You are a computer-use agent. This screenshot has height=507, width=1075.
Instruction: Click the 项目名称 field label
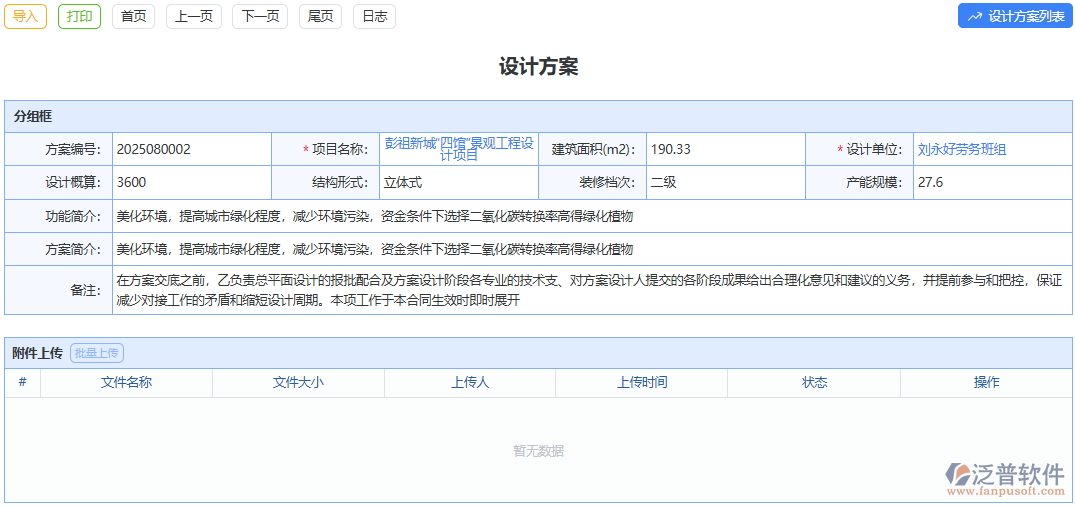[x=340, y=149]
